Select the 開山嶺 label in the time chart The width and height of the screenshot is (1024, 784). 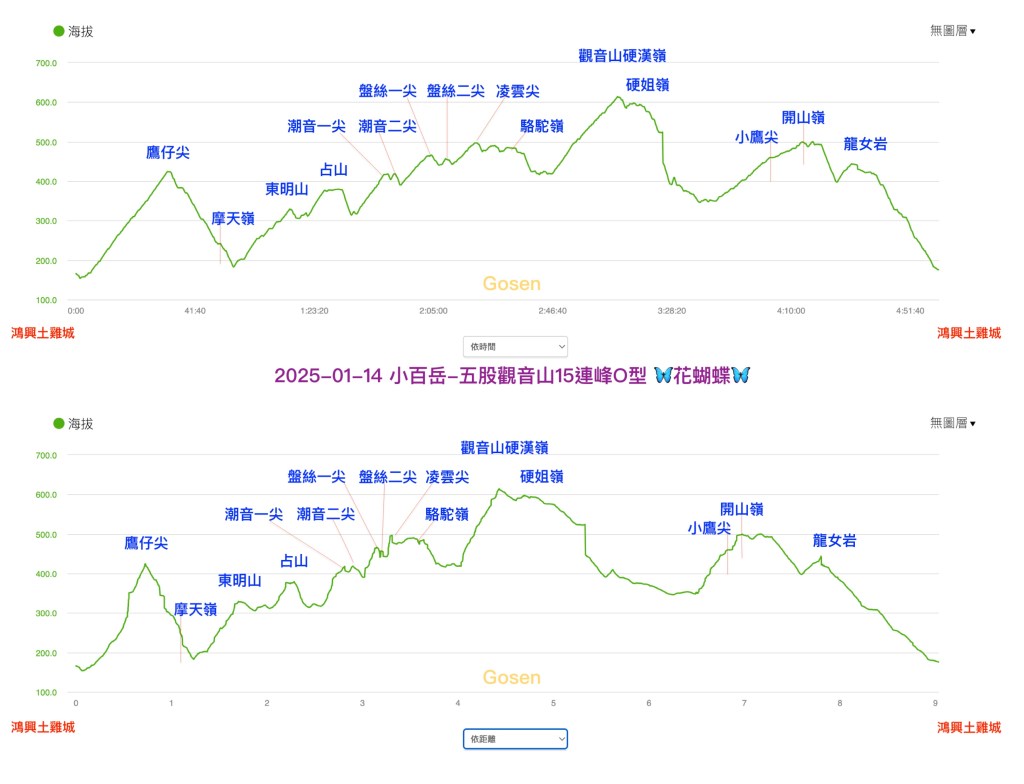pos(803,117)
